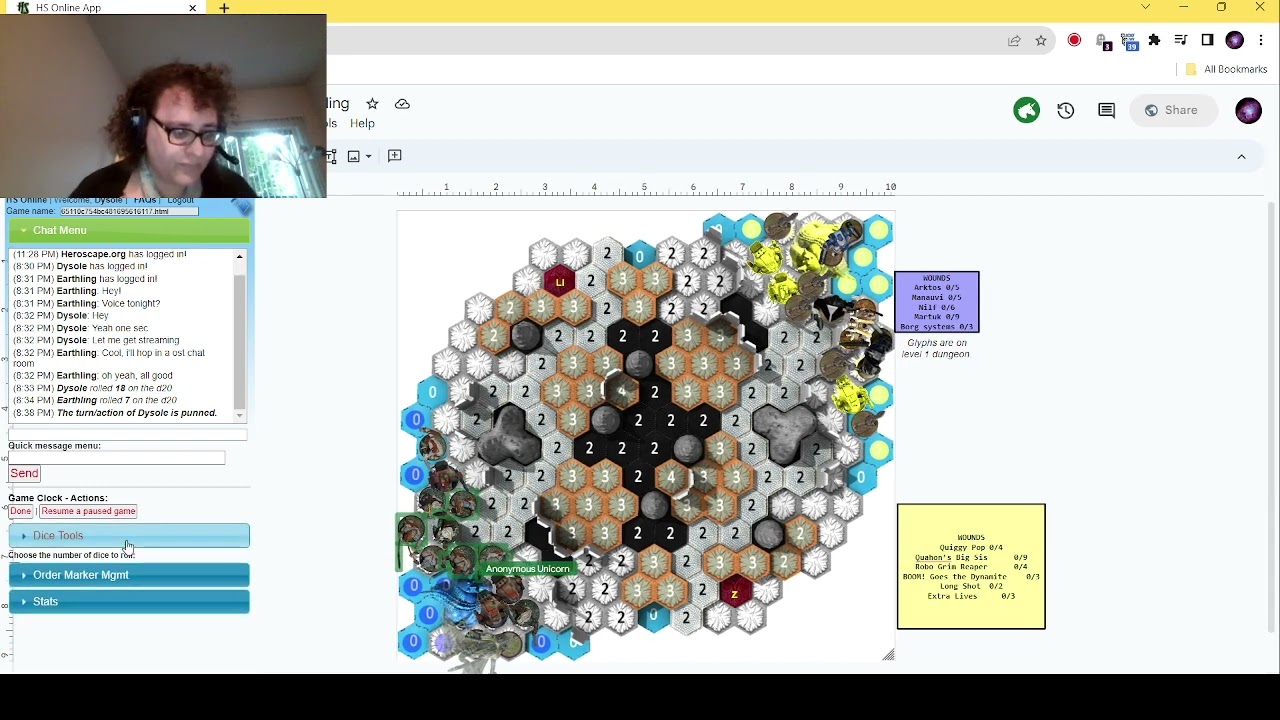
Task: Open the tab search dropdown arrow
Action: (1145, 8)
